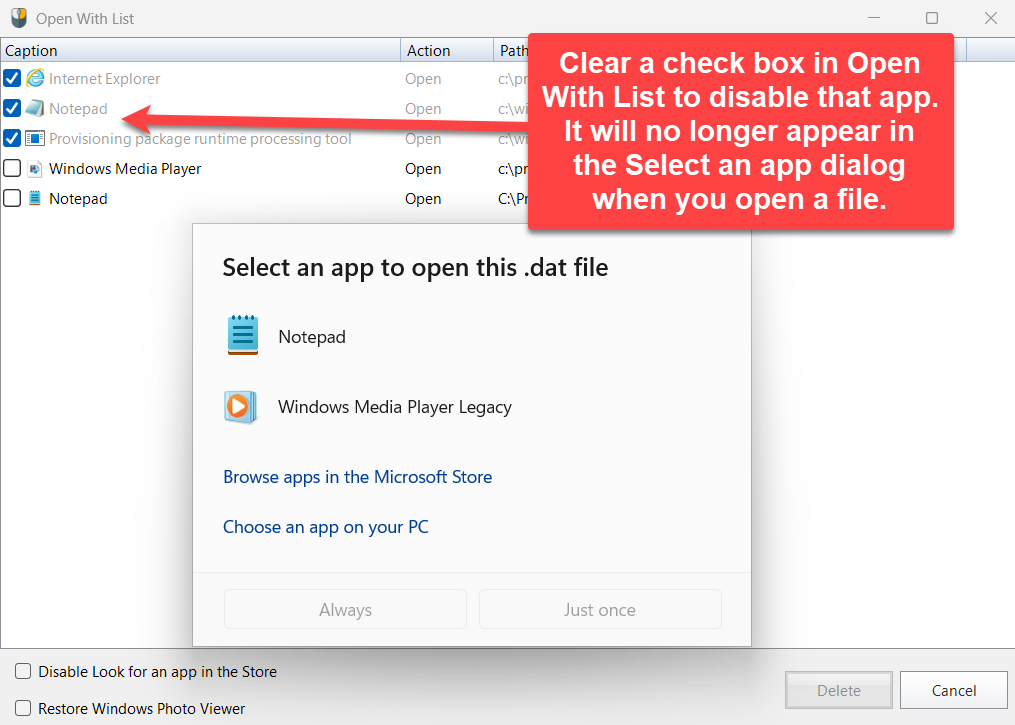Click the Delete button
The width and height of the screenshot is (1015, 725).
click(x=839, y=690)
